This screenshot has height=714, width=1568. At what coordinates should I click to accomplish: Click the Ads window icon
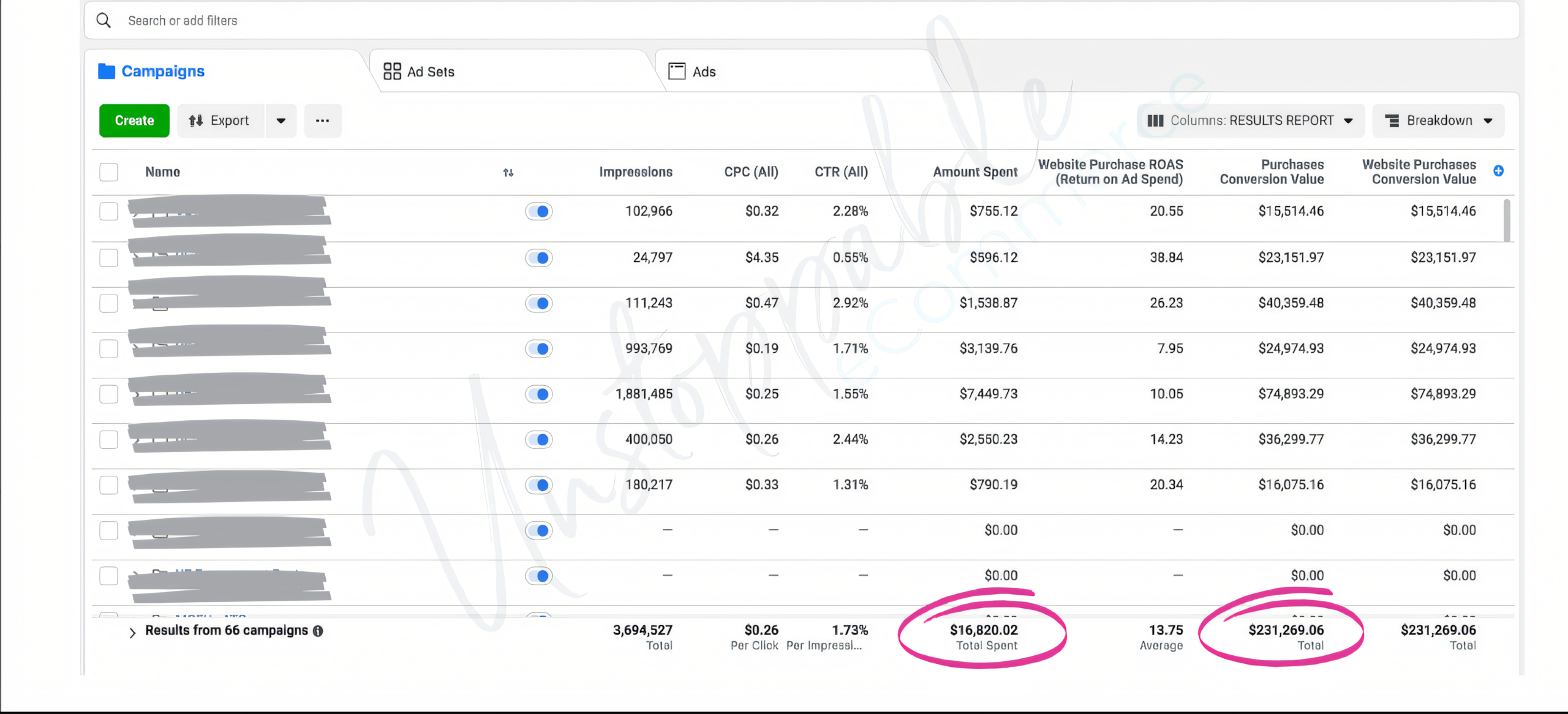(677, 72)
